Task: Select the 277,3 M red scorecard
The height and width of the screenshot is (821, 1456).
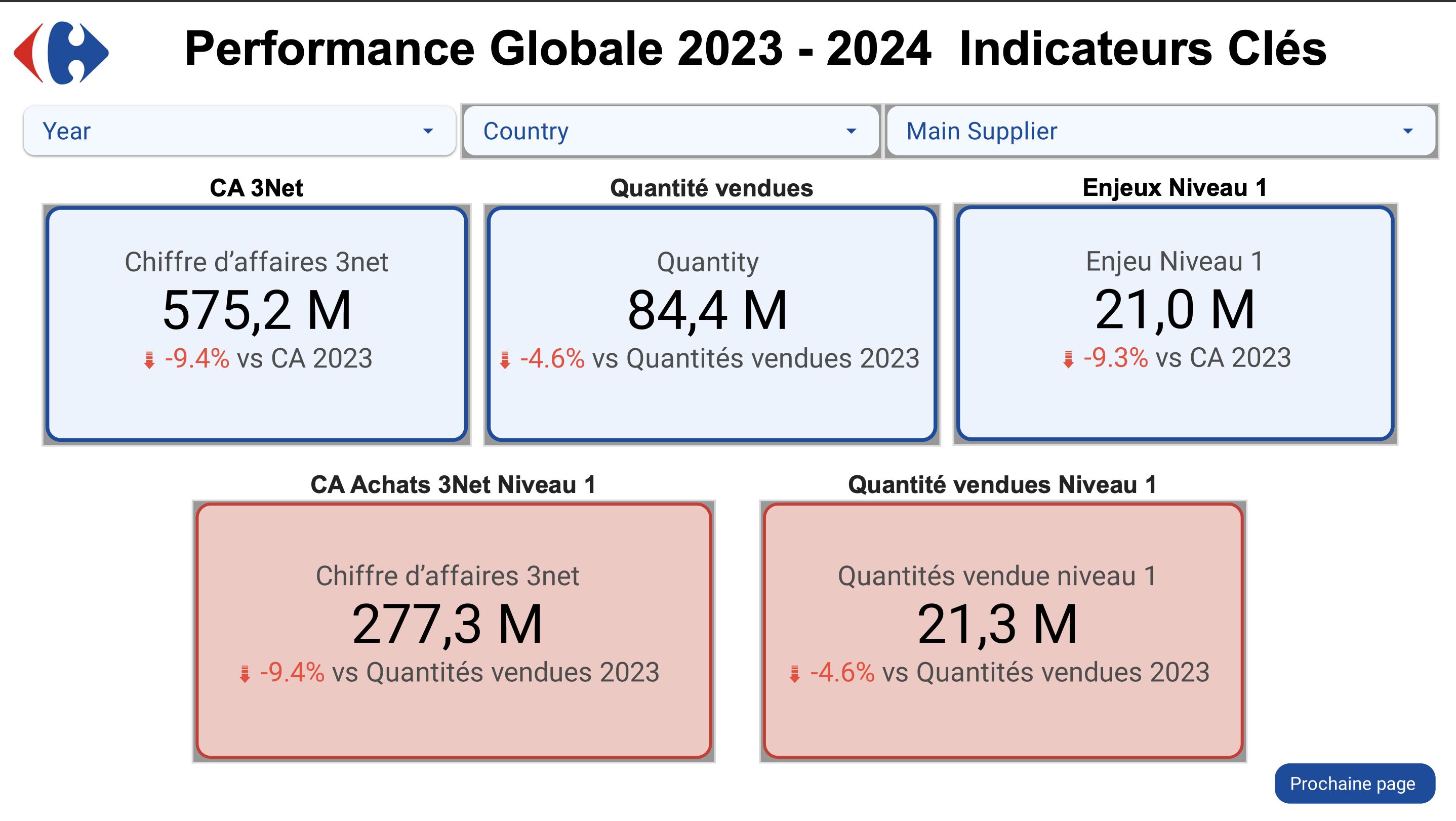Action: (x=453, y=631)
